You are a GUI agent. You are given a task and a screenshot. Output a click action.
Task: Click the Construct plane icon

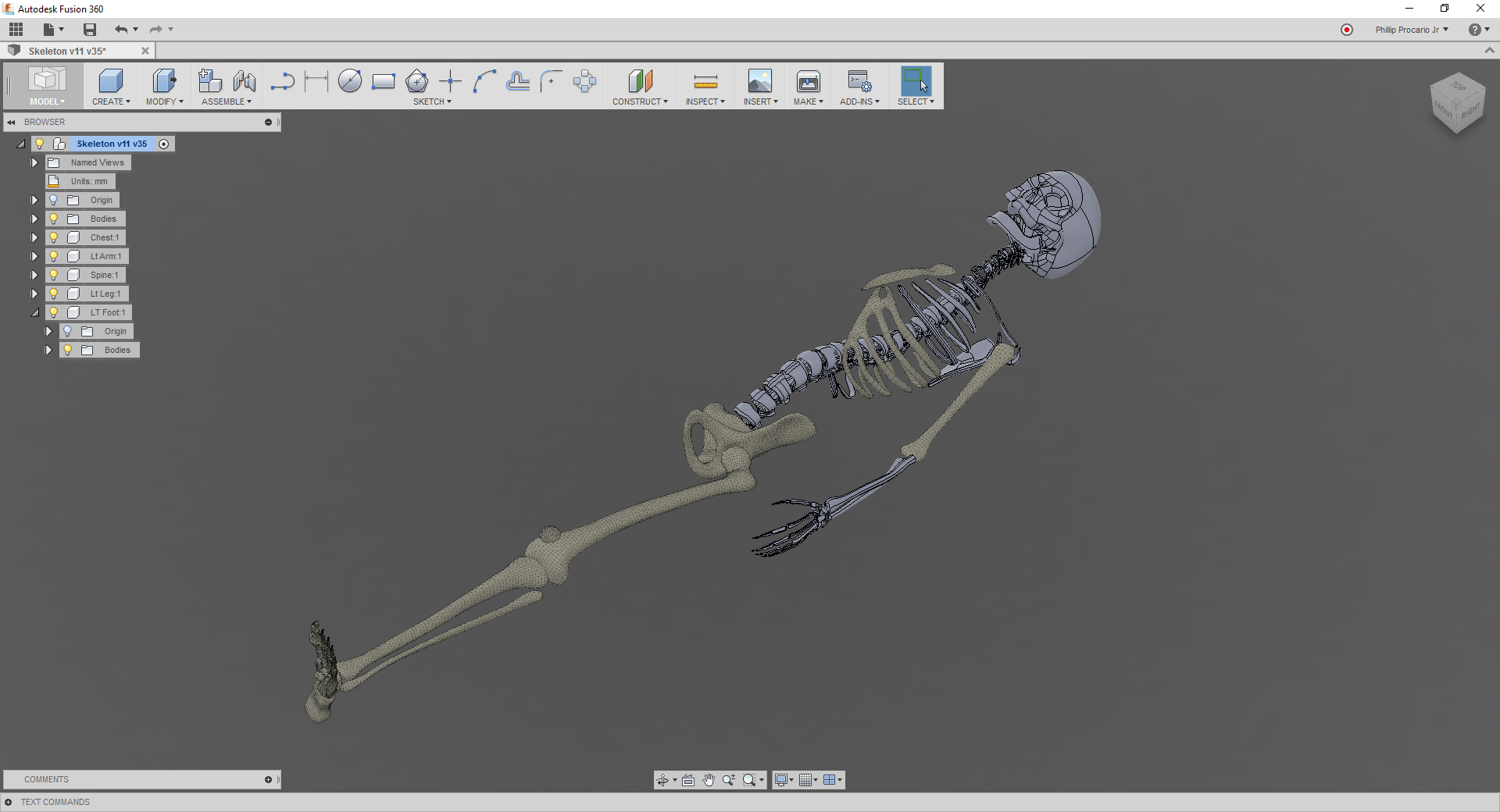tap(640, 80)
